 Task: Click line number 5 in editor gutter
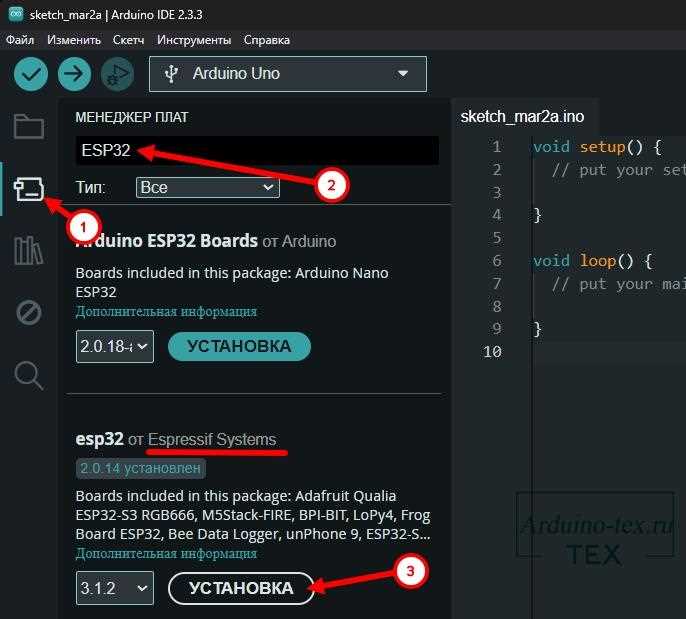tap(497, 238)
